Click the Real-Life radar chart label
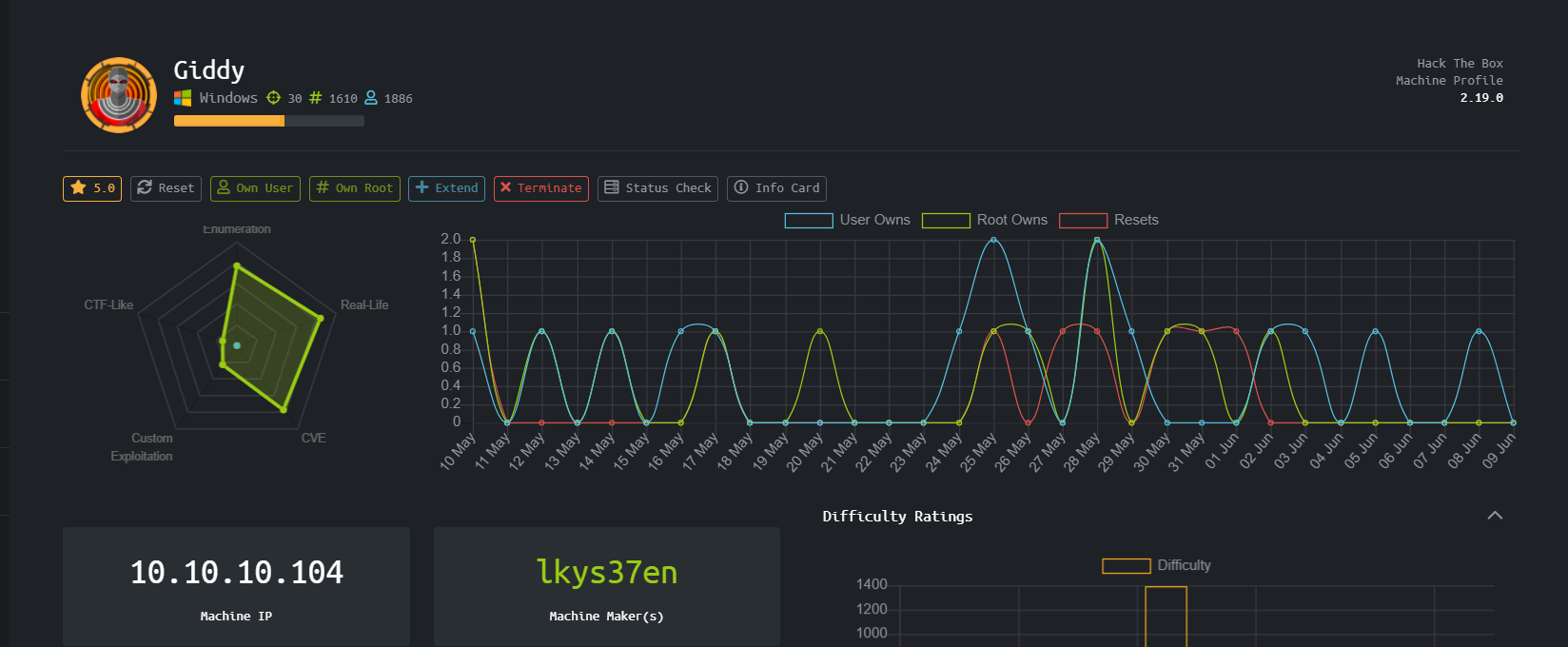Image resolution: width=1568 pixels, height=647 pixels. [364, 305]
